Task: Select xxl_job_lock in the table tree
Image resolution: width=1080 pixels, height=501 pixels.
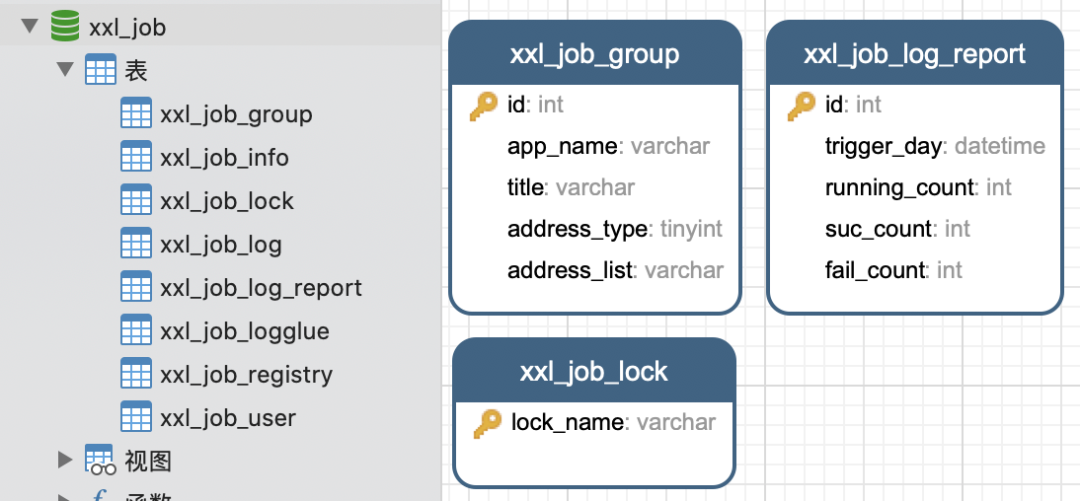Action: click(x=226, y=201)
